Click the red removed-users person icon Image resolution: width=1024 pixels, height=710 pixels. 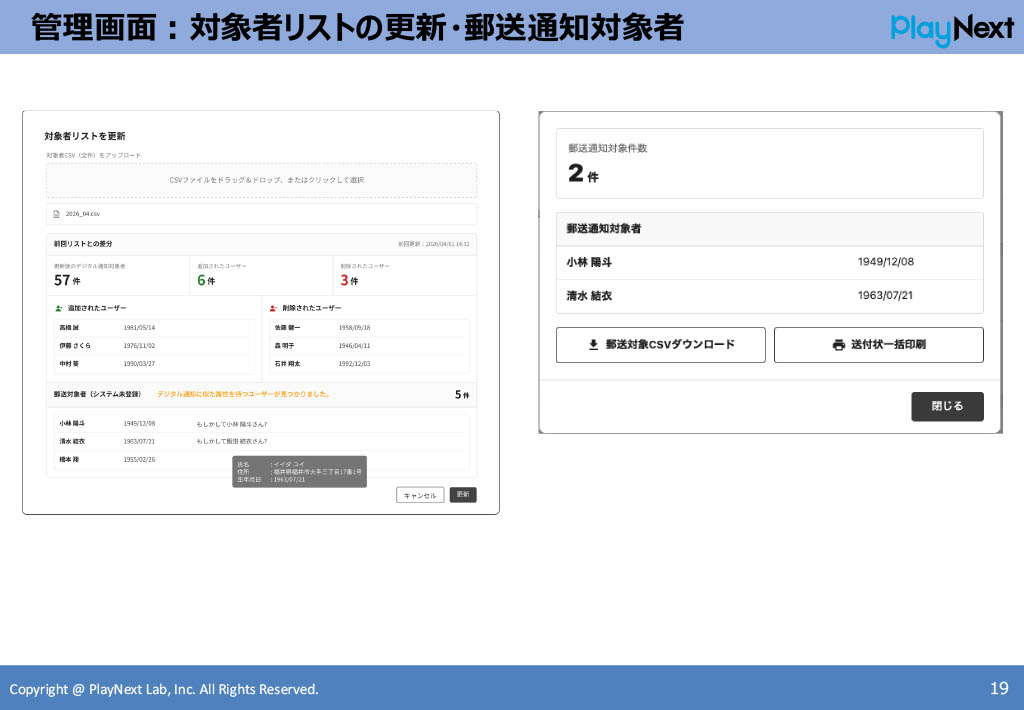click(x=274, y=308)
